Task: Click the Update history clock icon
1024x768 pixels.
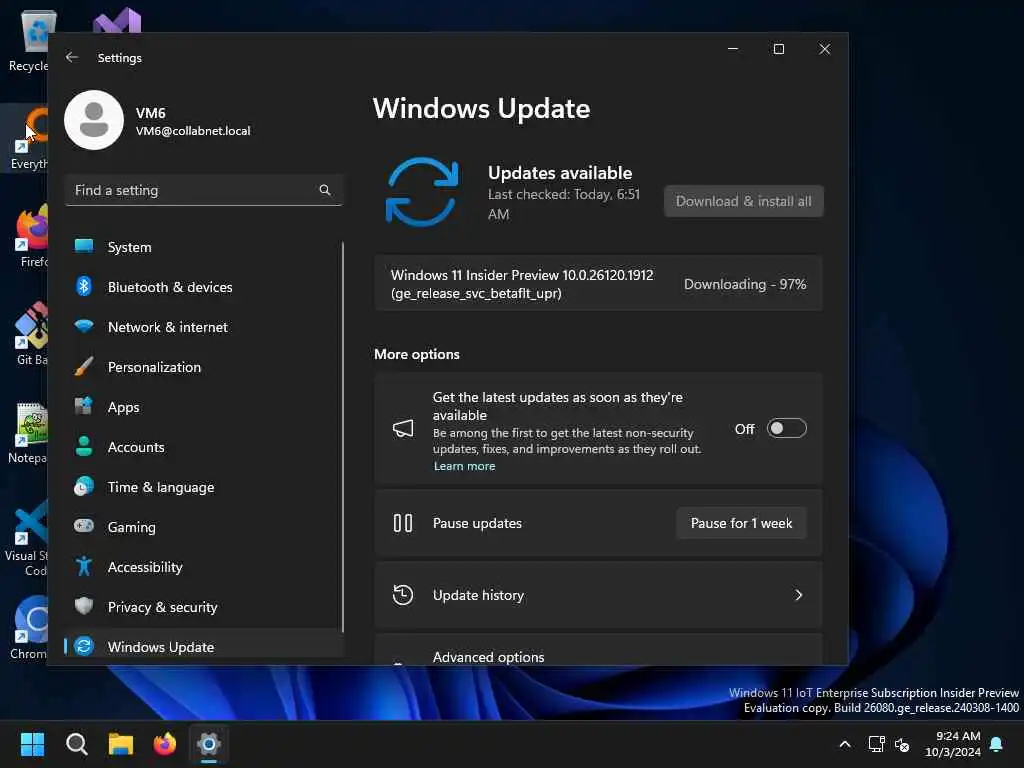Action: tap(403, 595)
